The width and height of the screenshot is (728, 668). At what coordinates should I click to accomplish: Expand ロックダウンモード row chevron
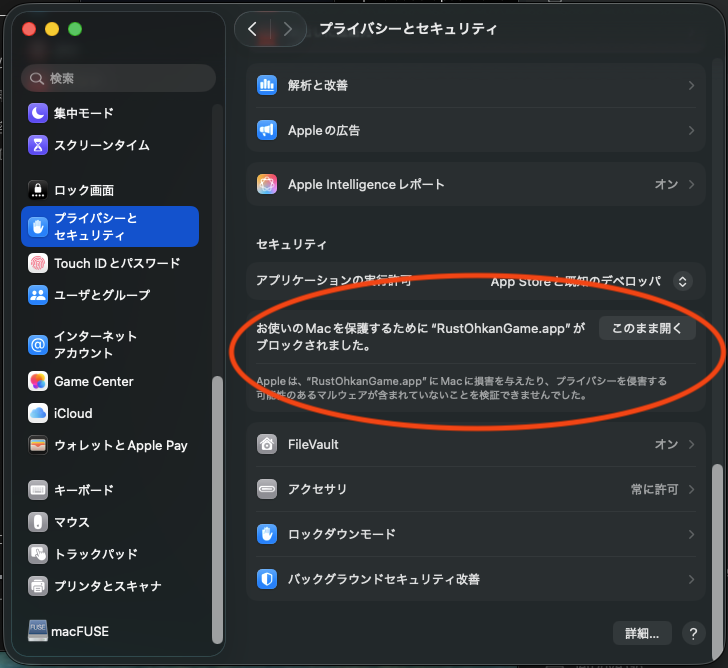click(x=691, y=534)
